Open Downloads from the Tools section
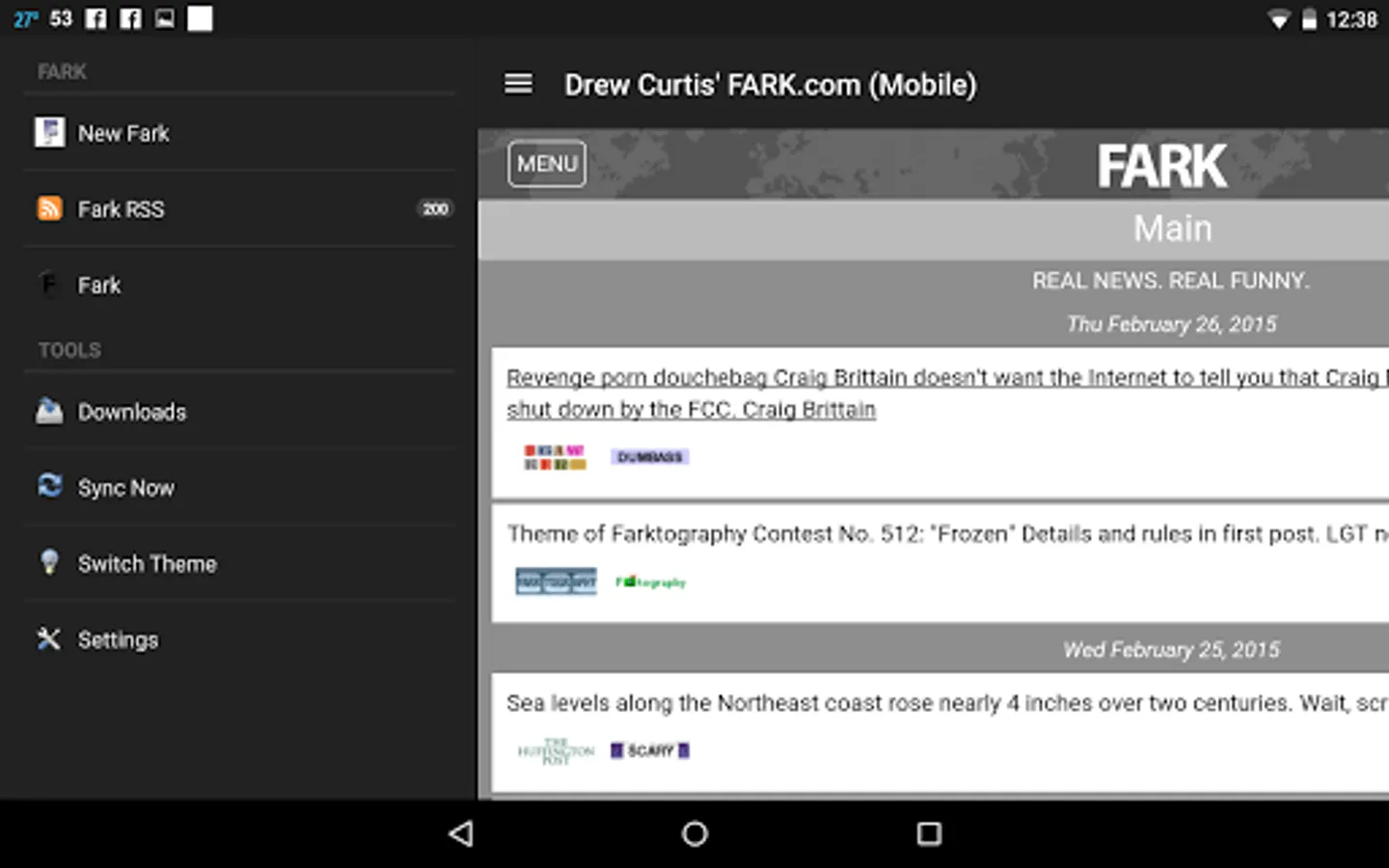This screenshot has height=868, width=1389. 239,411
